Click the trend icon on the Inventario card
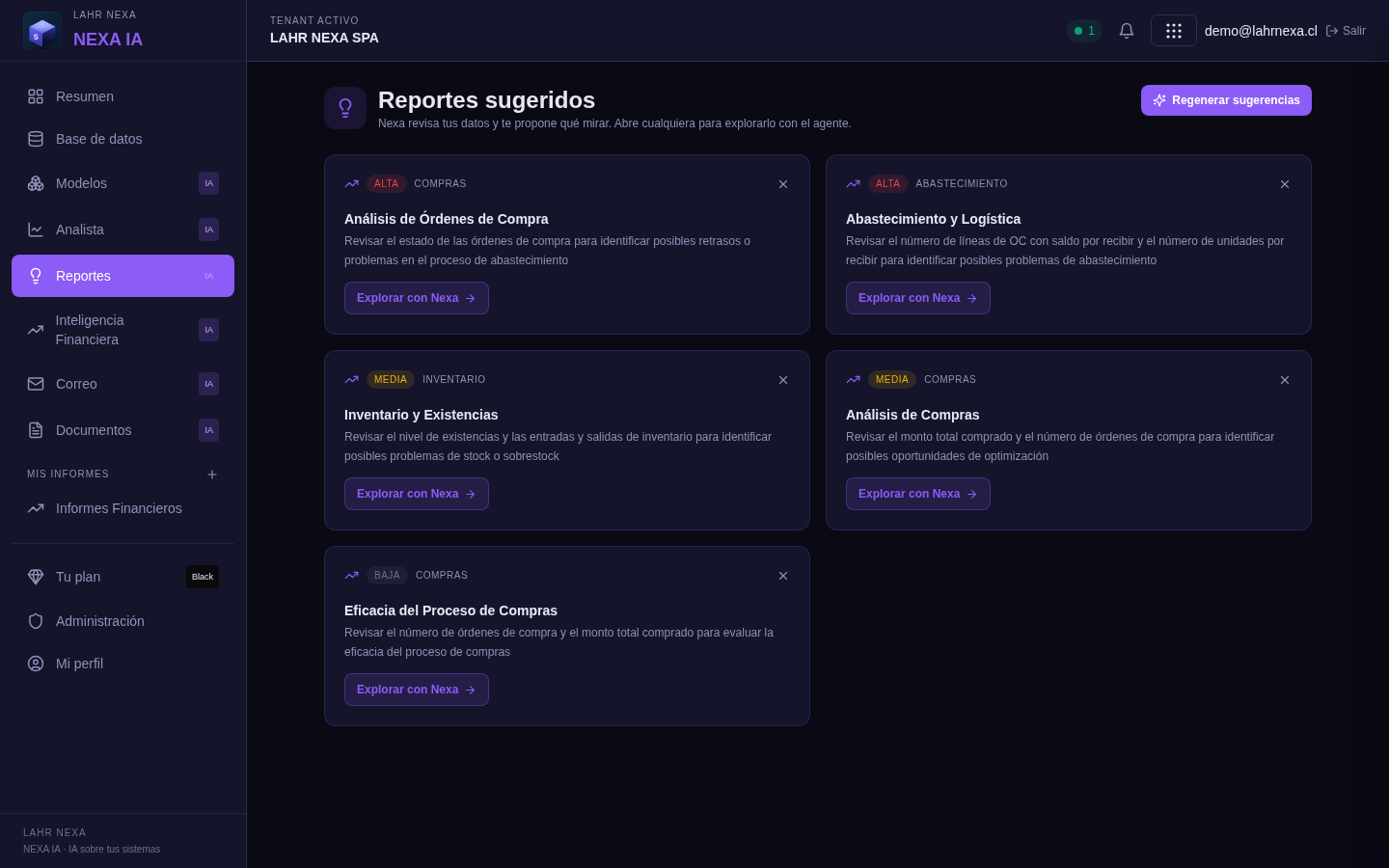The height and width of the screenshot is (868, 1389). pos(352,380)
